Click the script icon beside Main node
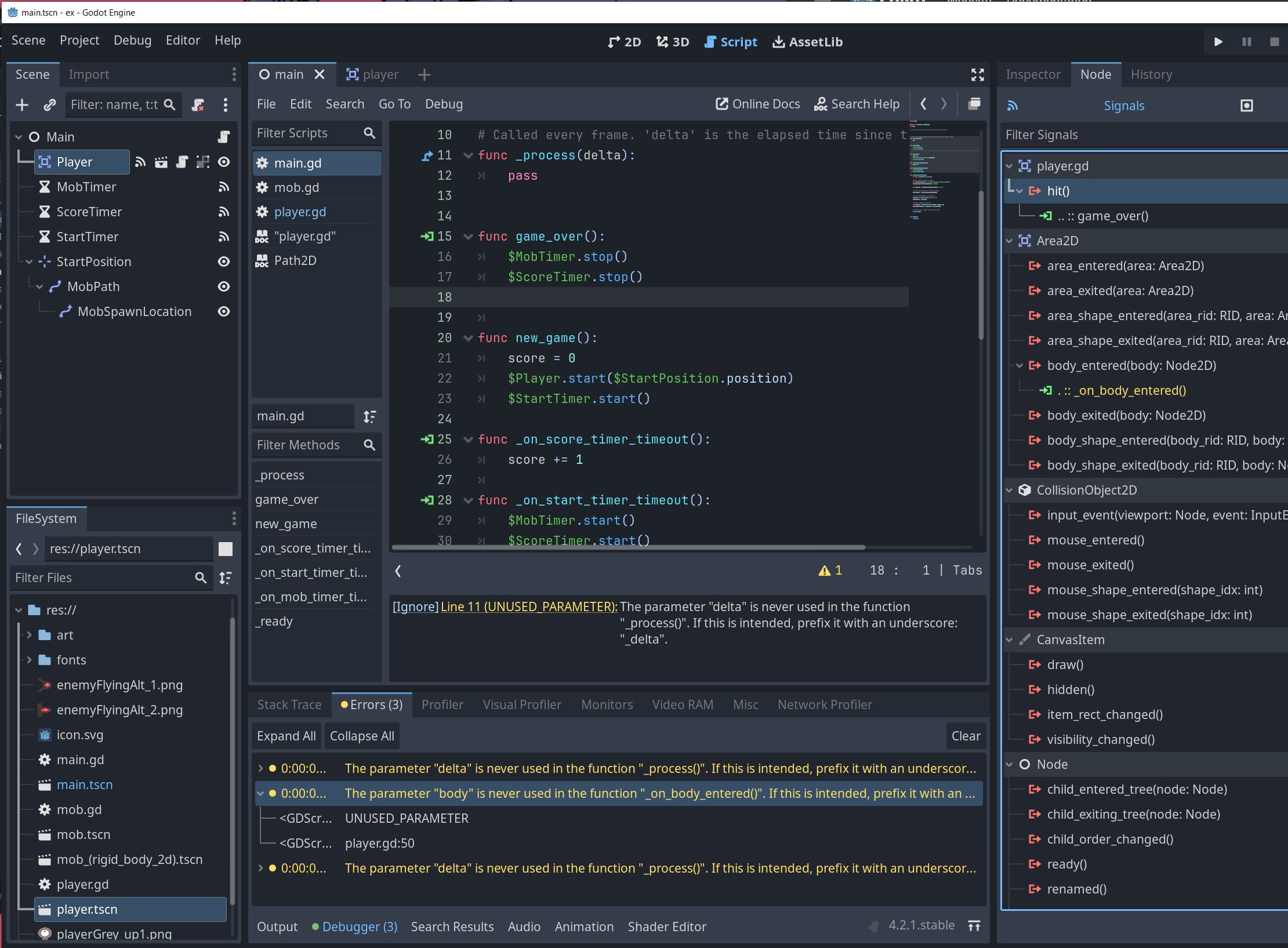The height and width of the screenshot is (948, 1288). click(223, 137)
